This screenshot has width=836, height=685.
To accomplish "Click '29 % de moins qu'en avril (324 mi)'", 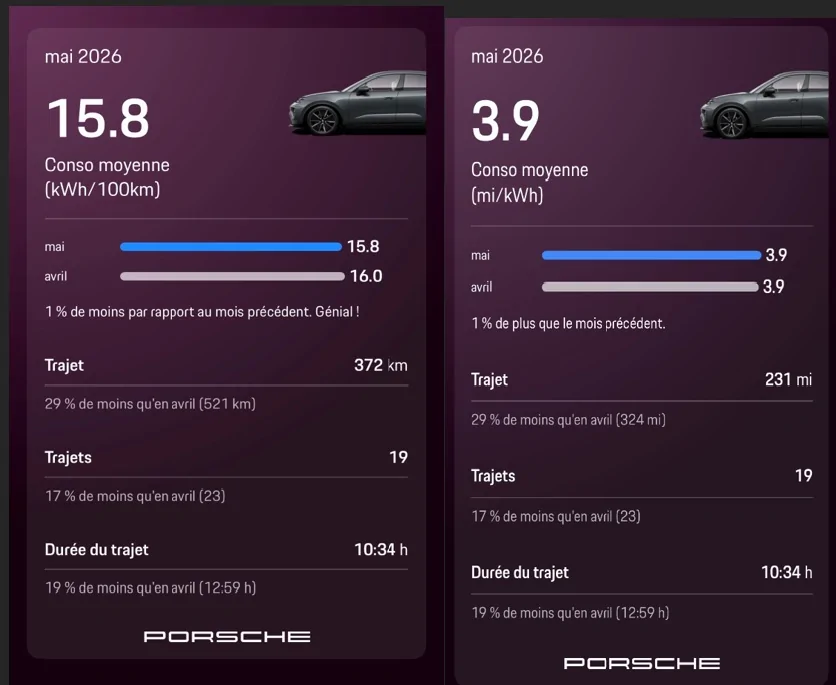I will coord(568,420).
